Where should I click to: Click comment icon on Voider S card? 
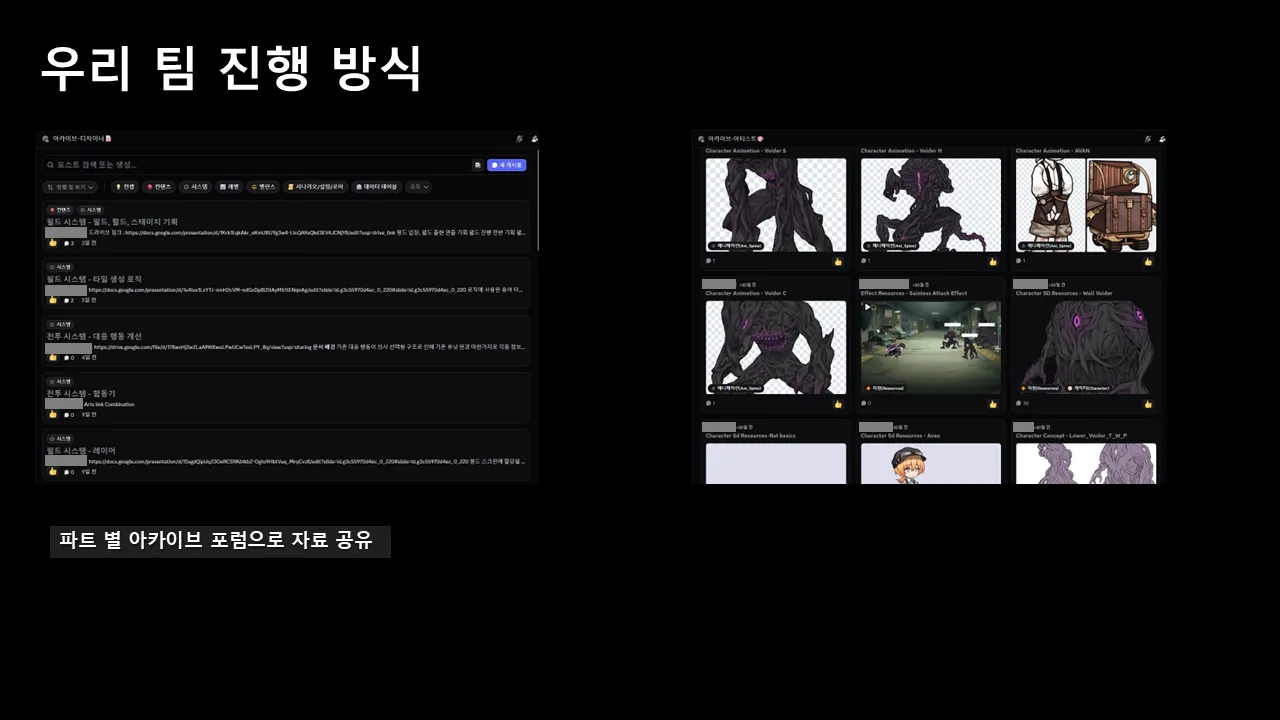click(709, 261)
